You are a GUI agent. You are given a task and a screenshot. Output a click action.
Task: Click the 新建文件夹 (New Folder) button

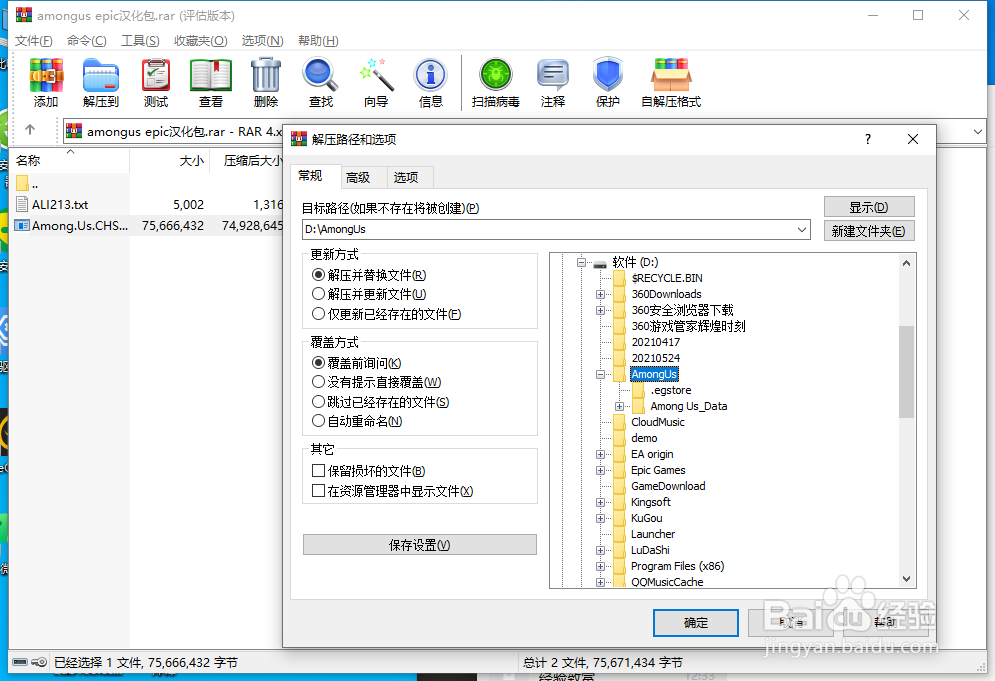click(x=869, y=230)
